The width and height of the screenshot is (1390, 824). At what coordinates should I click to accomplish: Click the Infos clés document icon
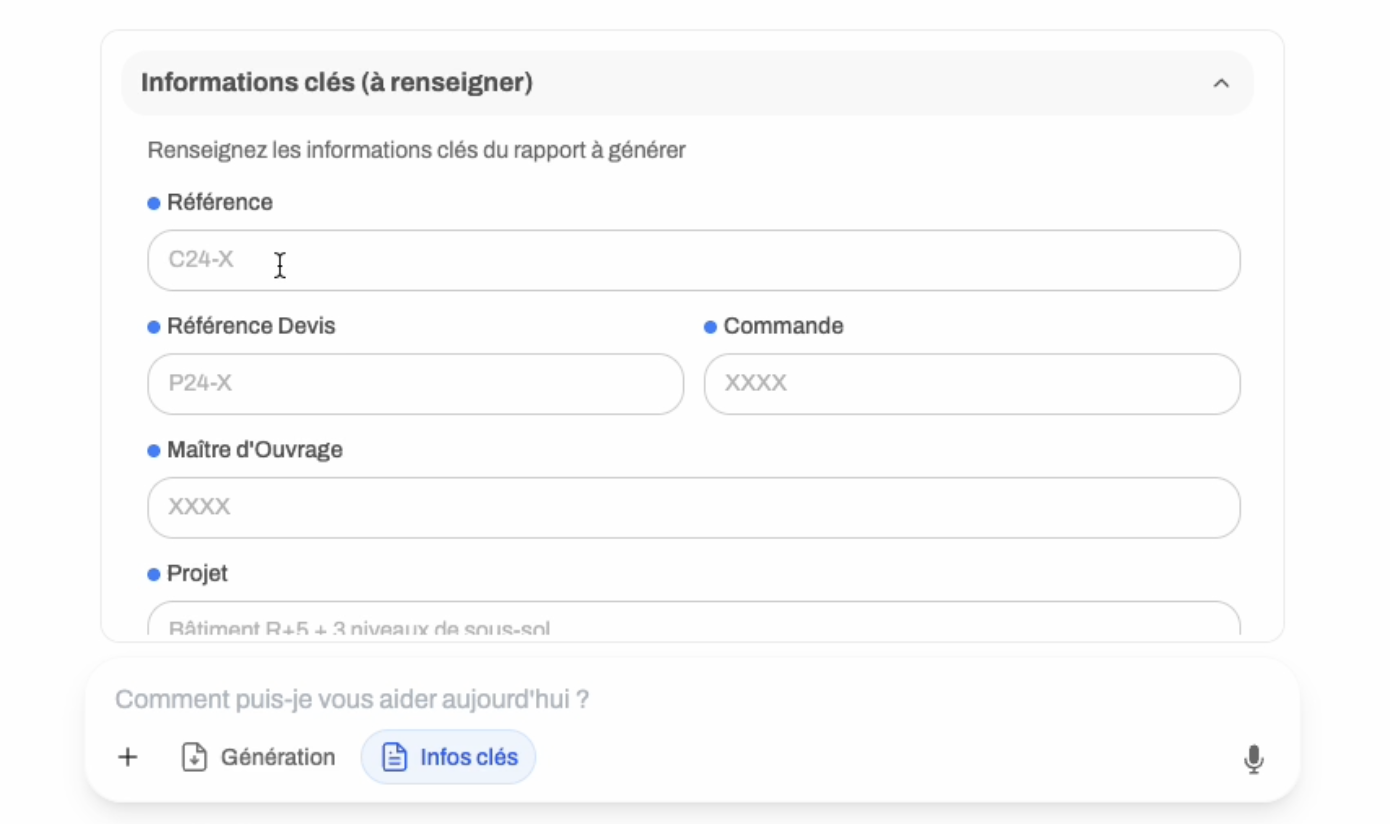[392, 757]
